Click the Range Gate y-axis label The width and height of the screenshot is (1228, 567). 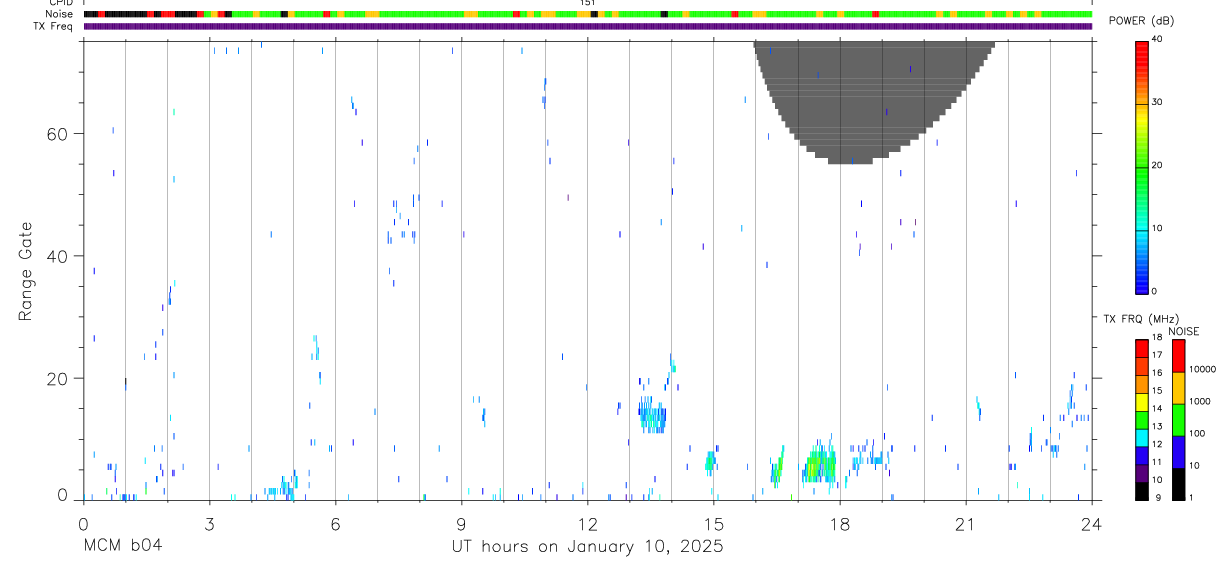26,270
